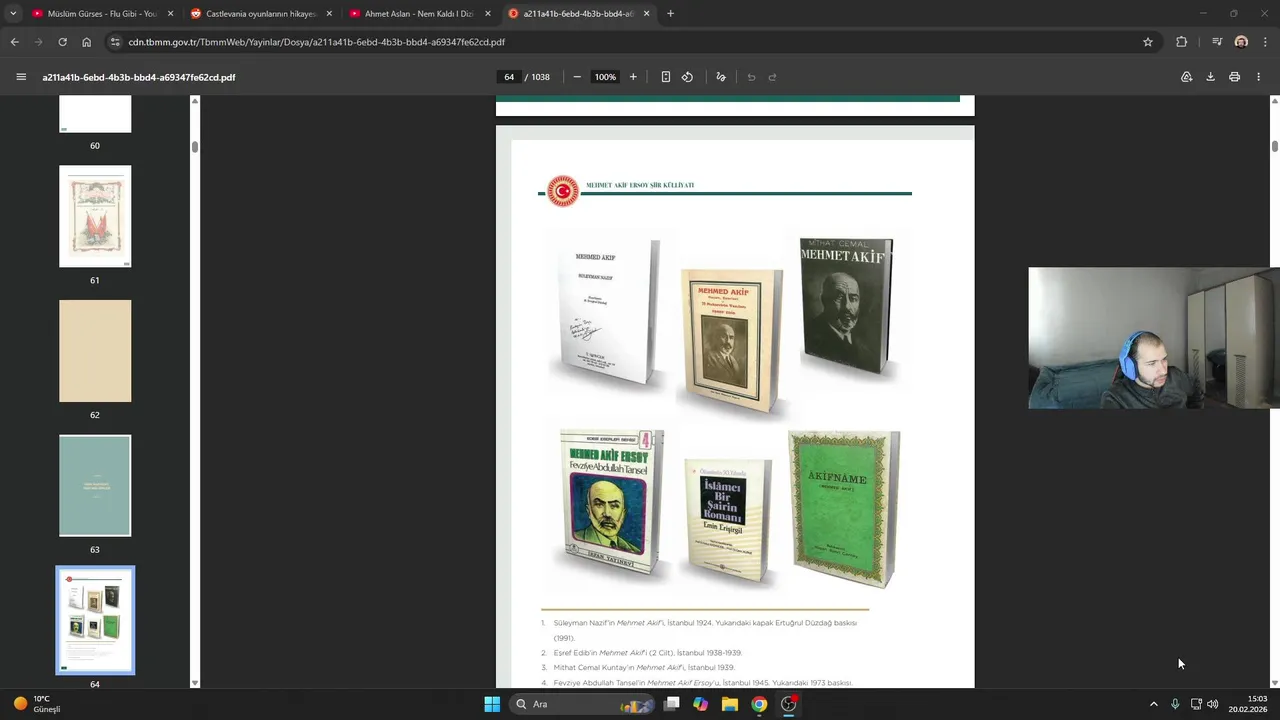Open Copilot from taskbar
Screen dimensions: 1280x720
pyautogui.click(x=701, y=704)
